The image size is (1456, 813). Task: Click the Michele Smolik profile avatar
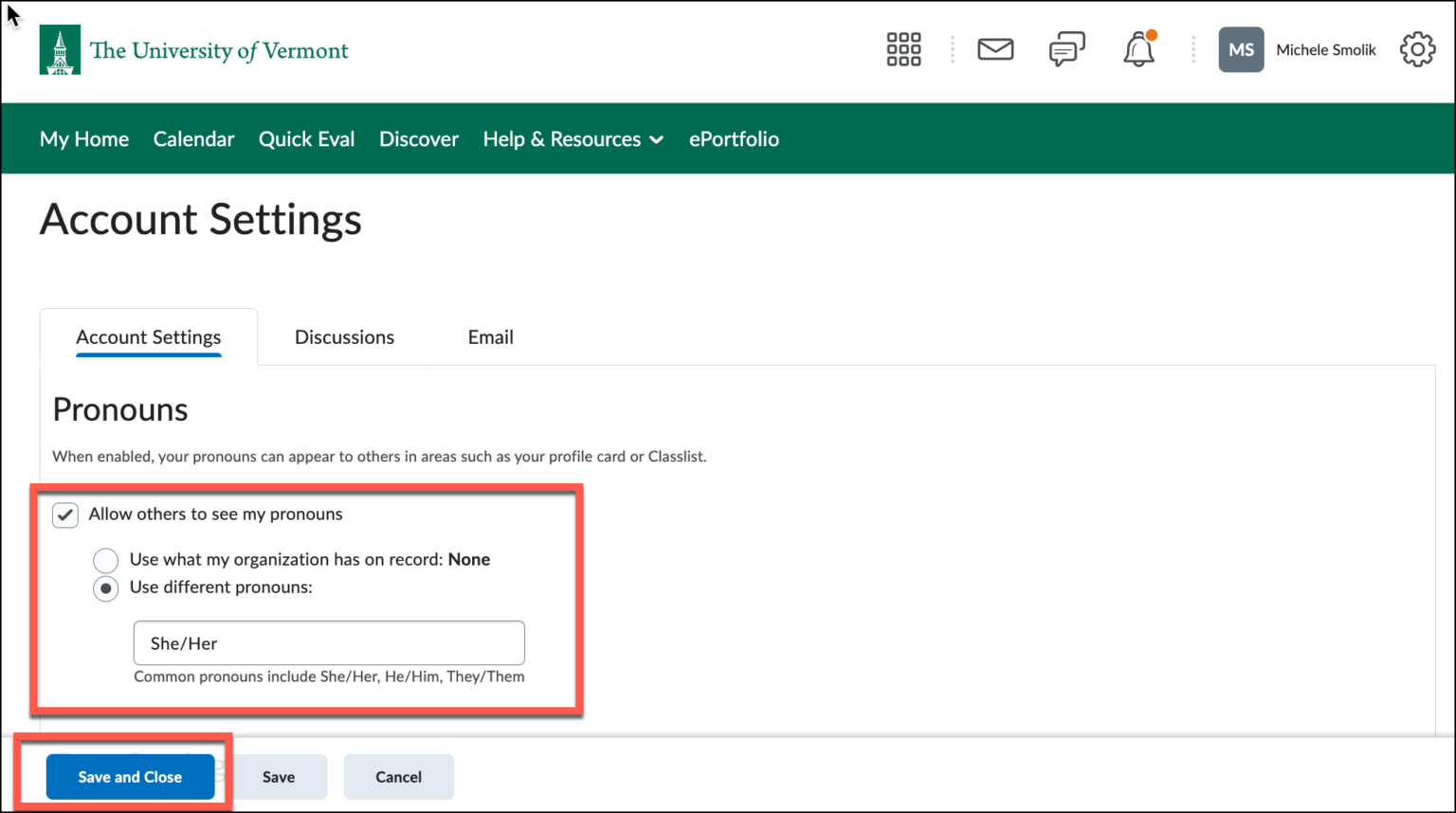pyautogui.click(x=1241, y=49)
